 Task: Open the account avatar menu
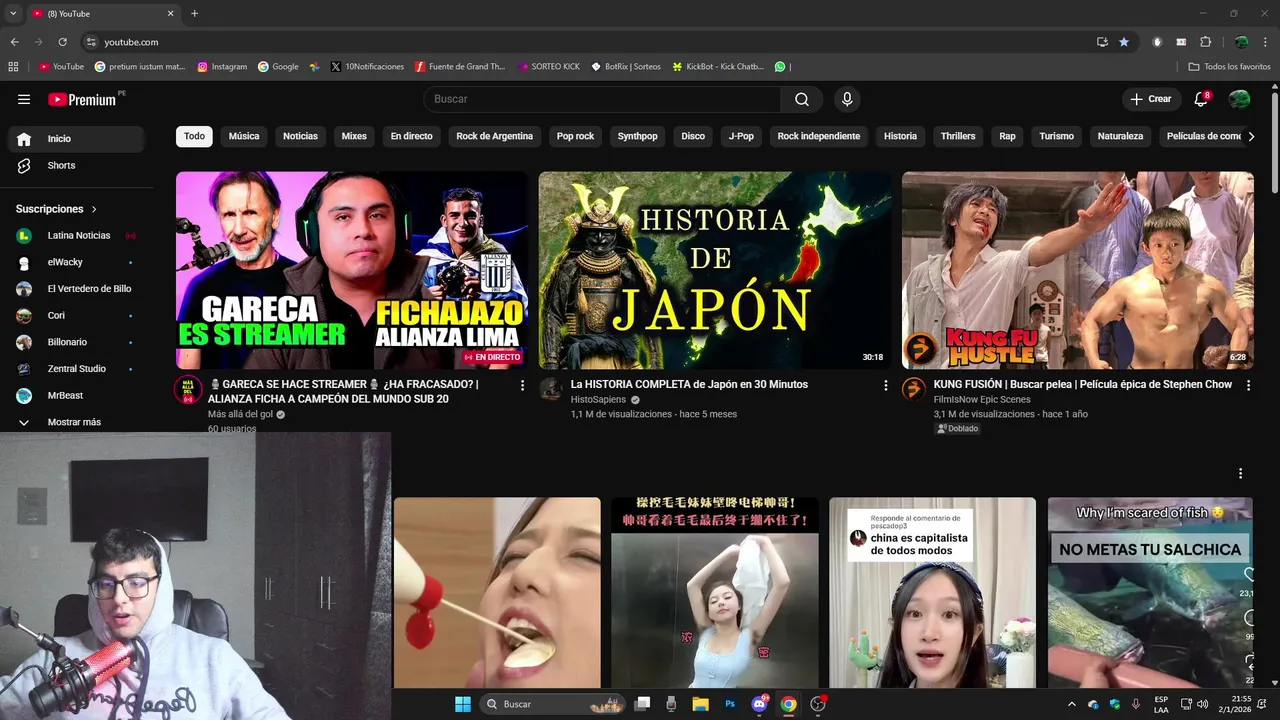[x=1239, y=99]
